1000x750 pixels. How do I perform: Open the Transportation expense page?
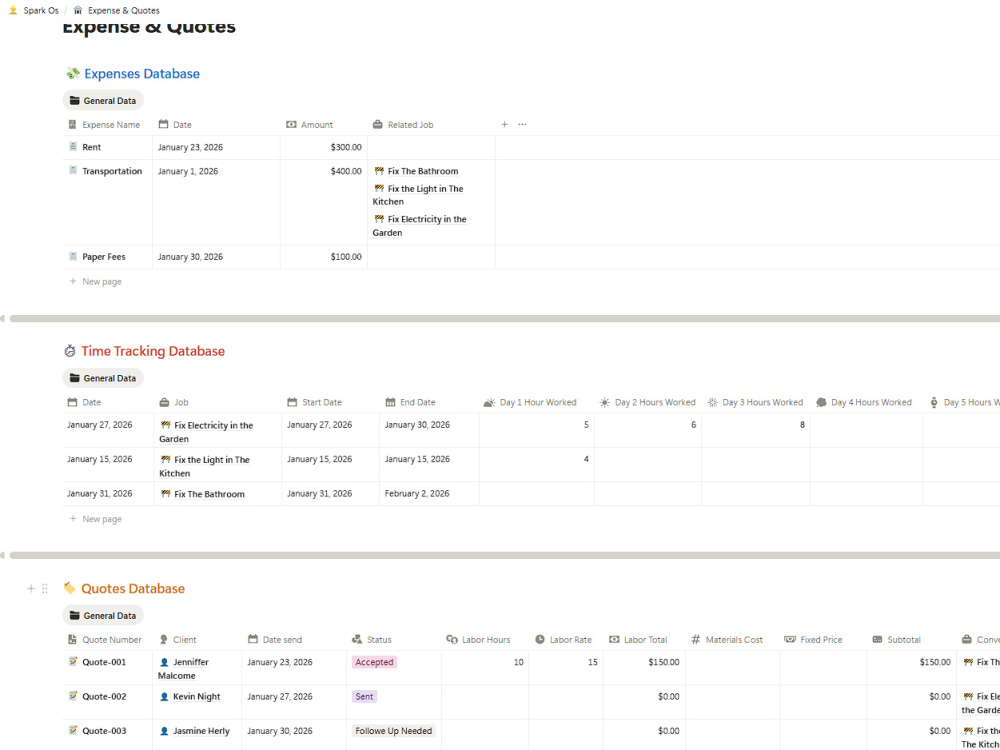click(x=112, y=172)
